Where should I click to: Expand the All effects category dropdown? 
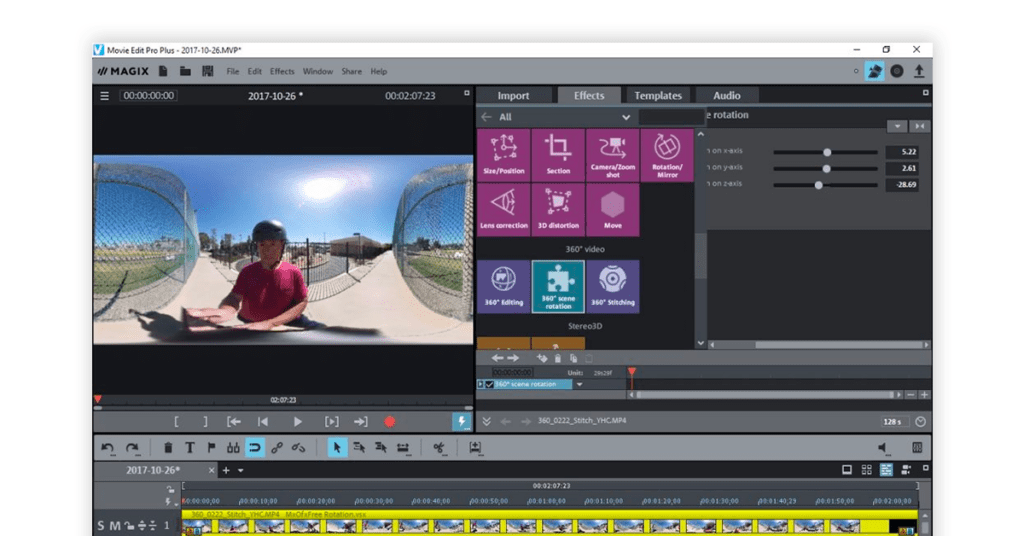click(x=626, y=118)
